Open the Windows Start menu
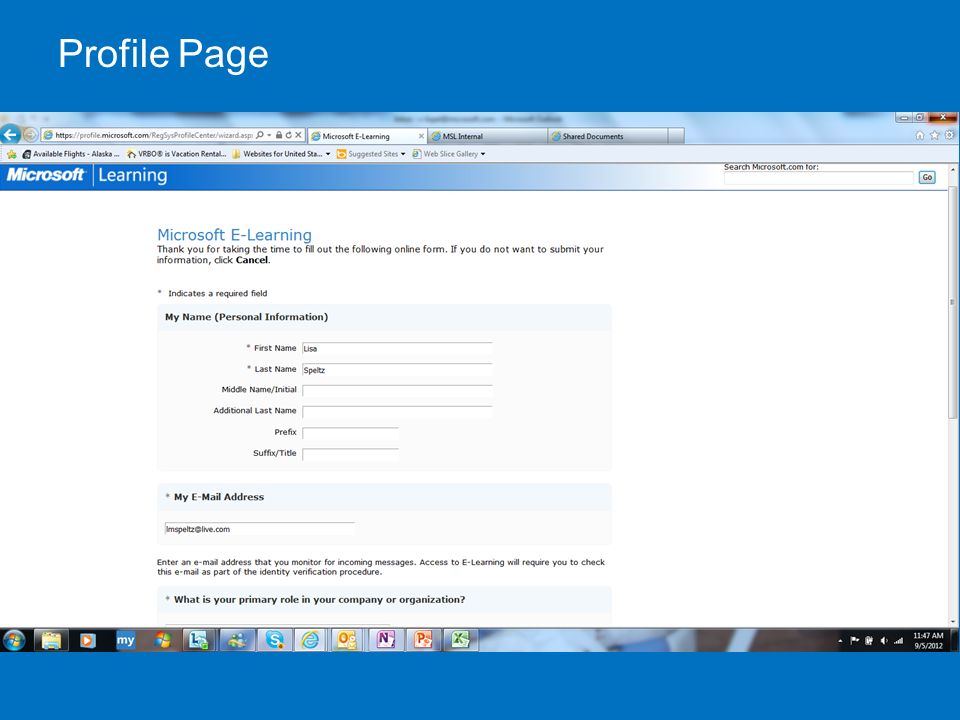 tap(15, 640)
